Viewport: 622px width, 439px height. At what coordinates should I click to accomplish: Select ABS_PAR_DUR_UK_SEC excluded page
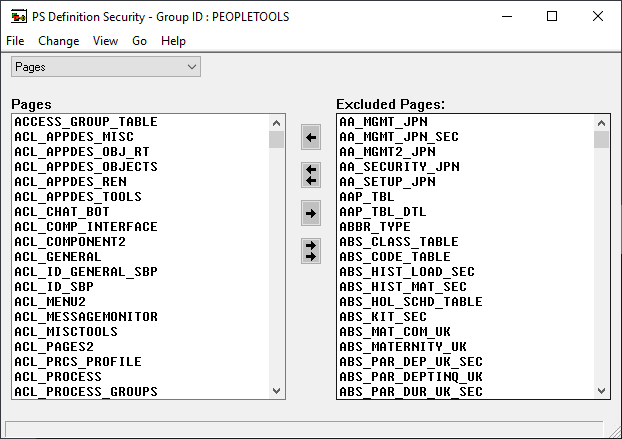click(x=466, y=392)
